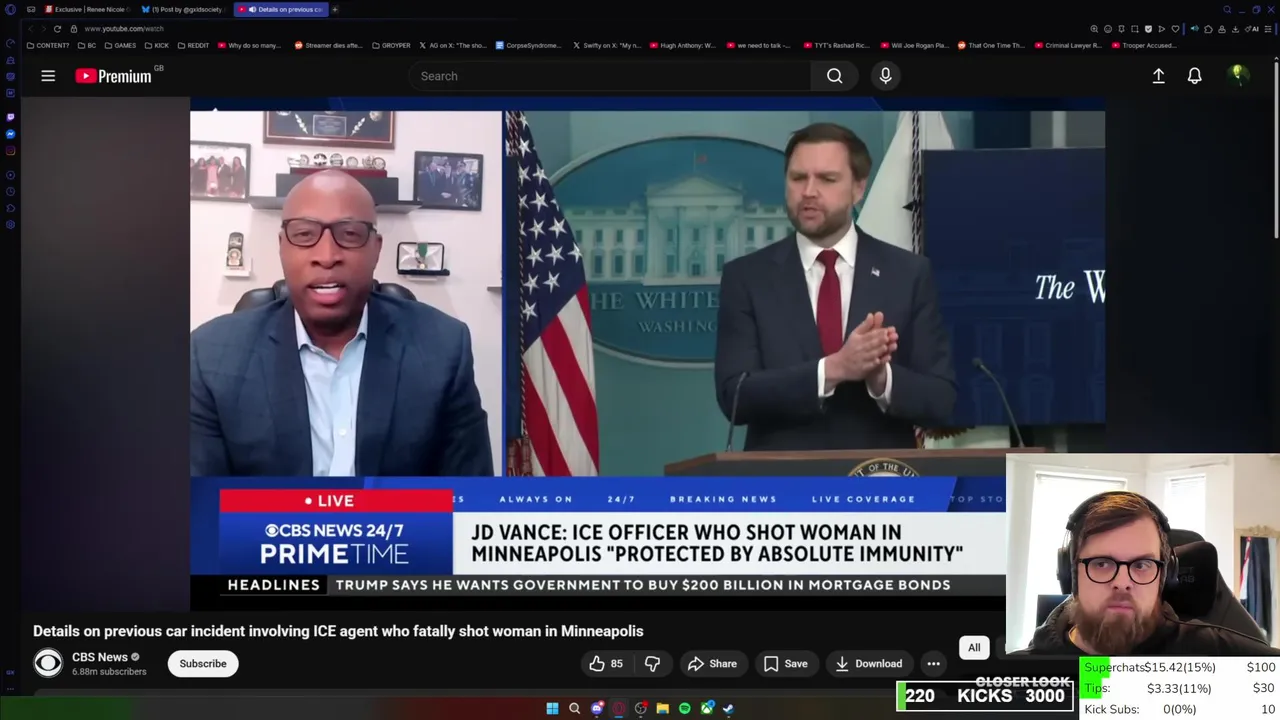Open the history clock icon in sidebar
Image resolution: width=1280 pixels, height=720 pixels.
click(10, 192)
